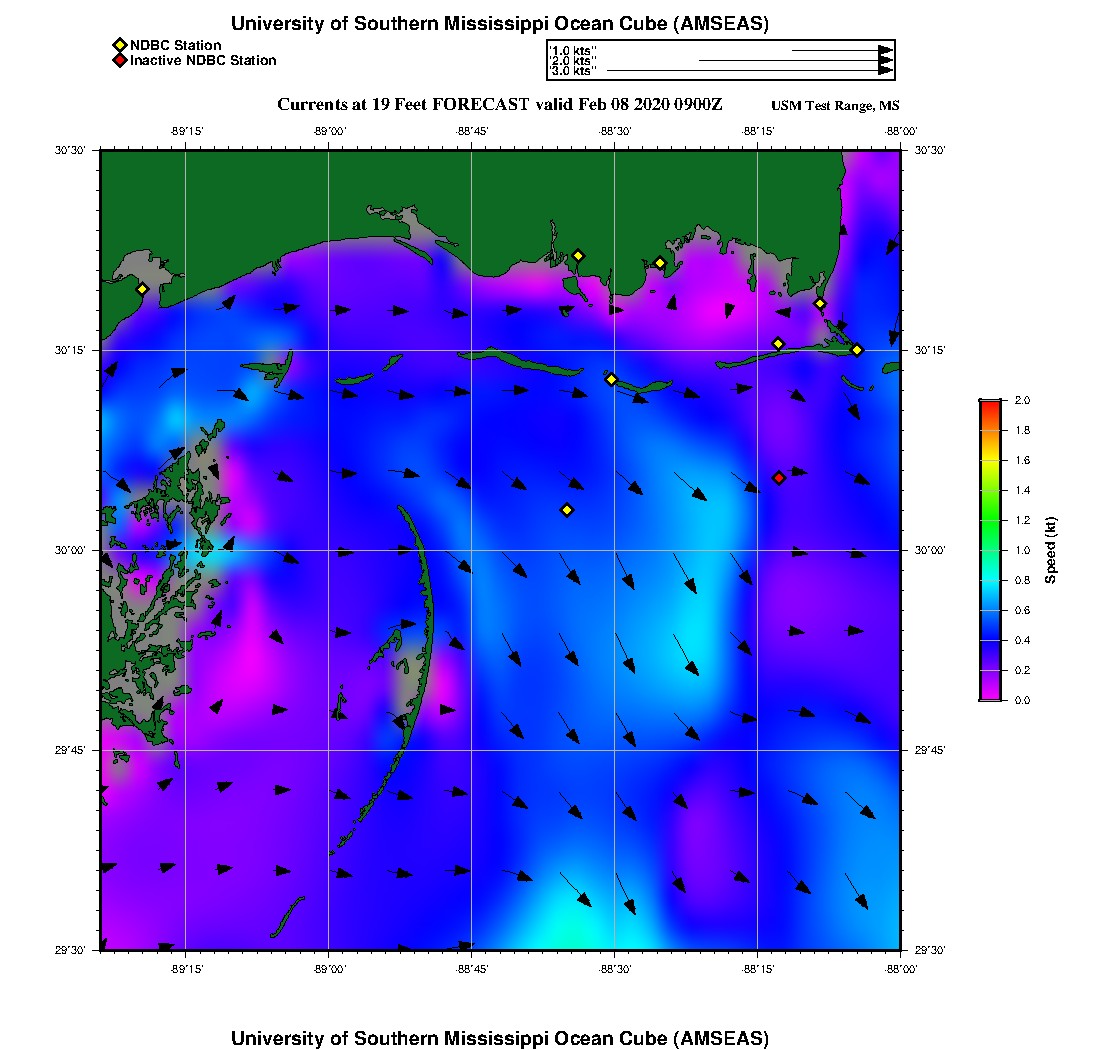
Task: Click the "NDBC Station" legend label
Action: [175, 45]
